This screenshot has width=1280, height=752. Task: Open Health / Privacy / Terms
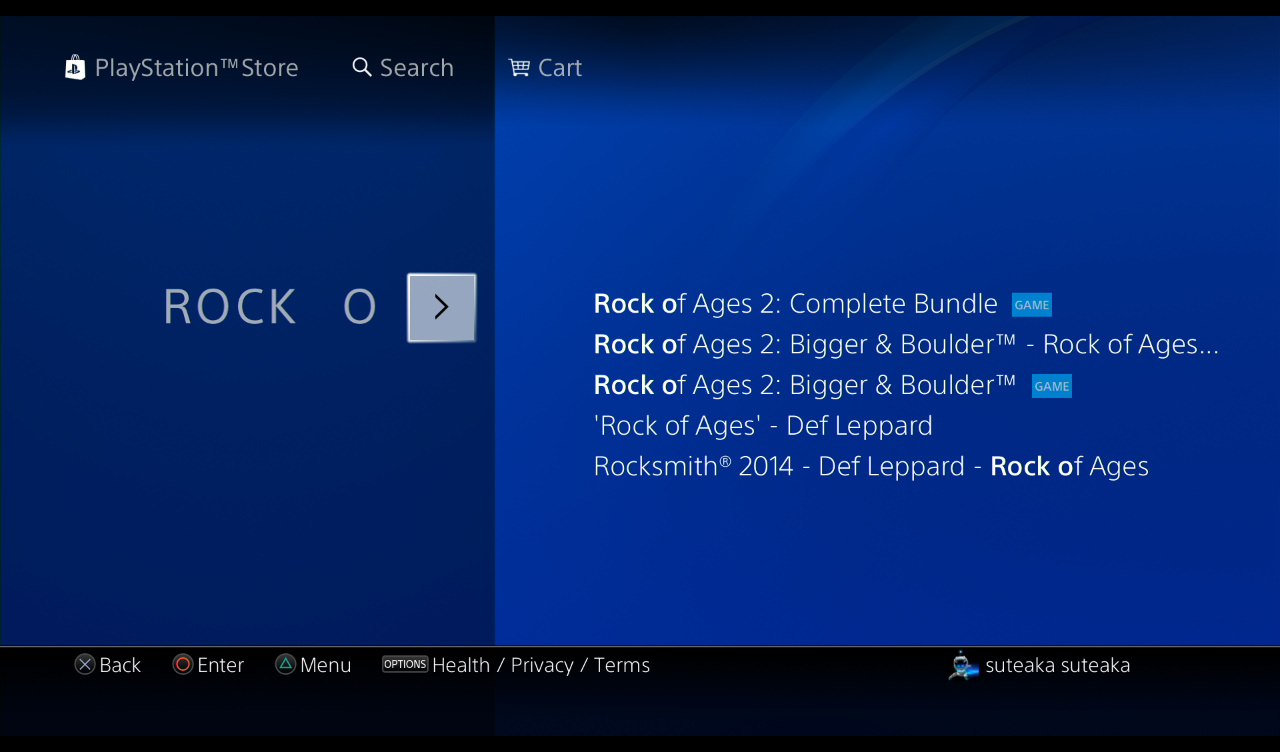[541, 665]
